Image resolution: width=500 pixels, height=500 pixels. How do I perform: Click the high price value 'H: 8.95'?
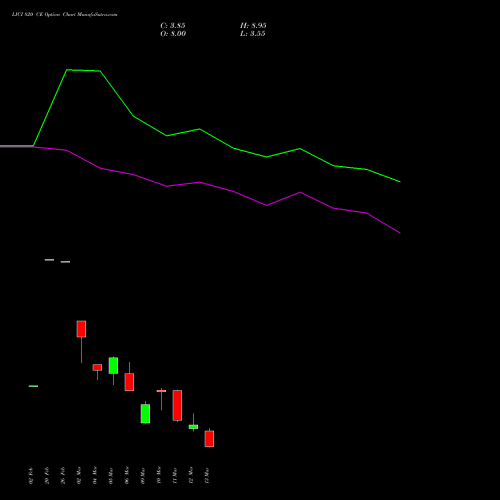(x=253, y=26)
